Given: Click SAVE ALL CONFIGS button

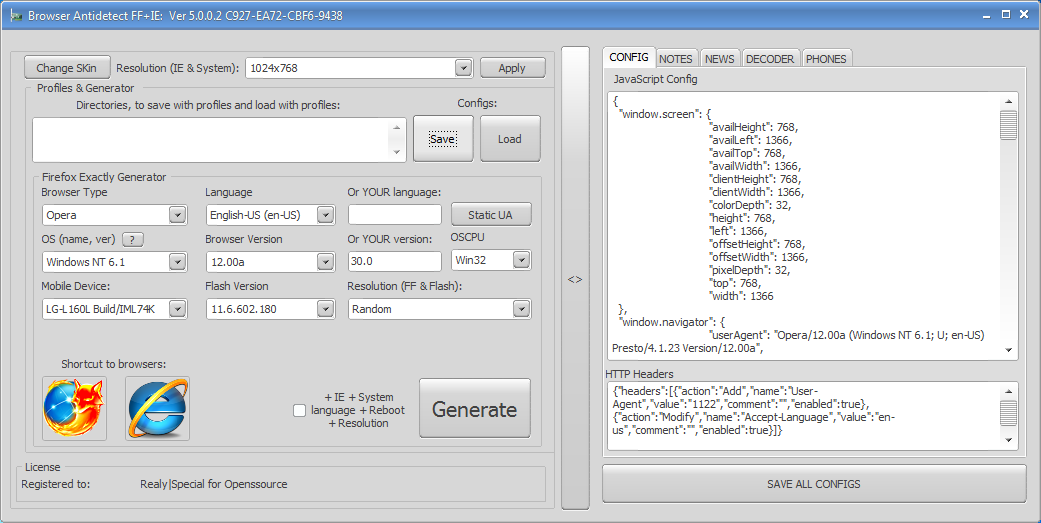Looking at the screenshot, I should coord(814,484).
